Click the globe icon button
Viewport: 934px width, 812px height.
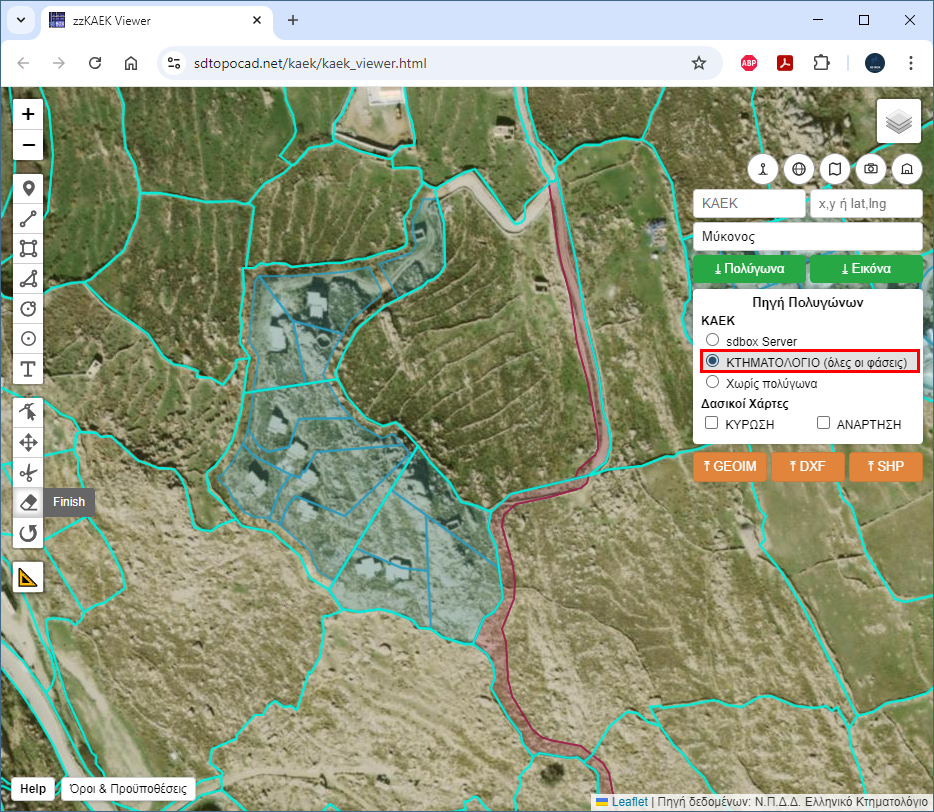pos(799,169)
